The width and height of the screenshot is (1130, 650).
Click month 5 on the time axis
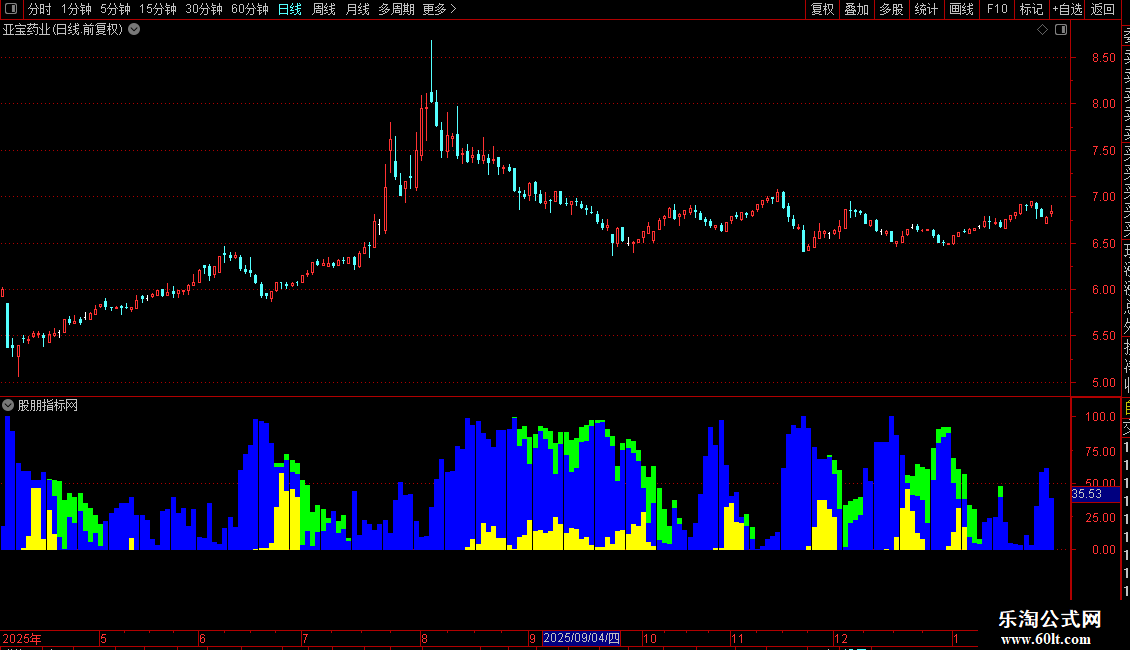[104, 638]
